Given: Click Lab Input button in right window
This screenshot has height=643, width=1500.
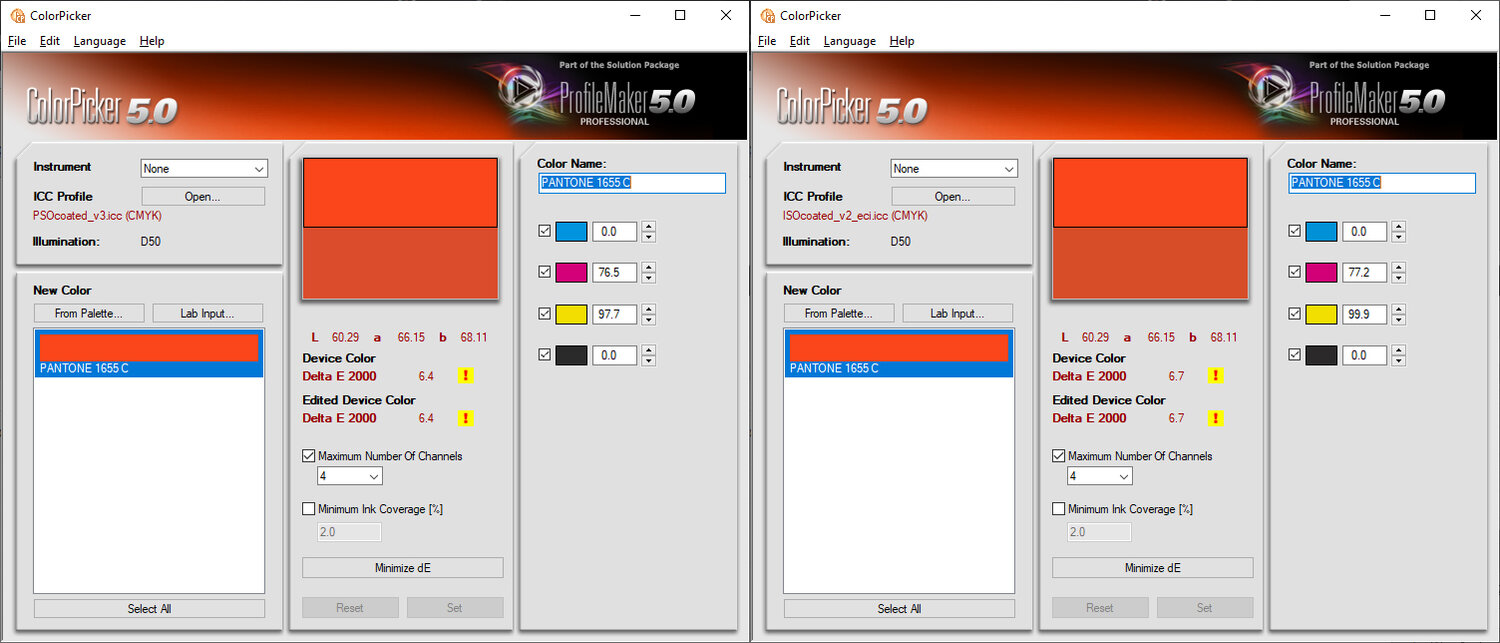Looking at the screenshot, I should coord(958,314).
